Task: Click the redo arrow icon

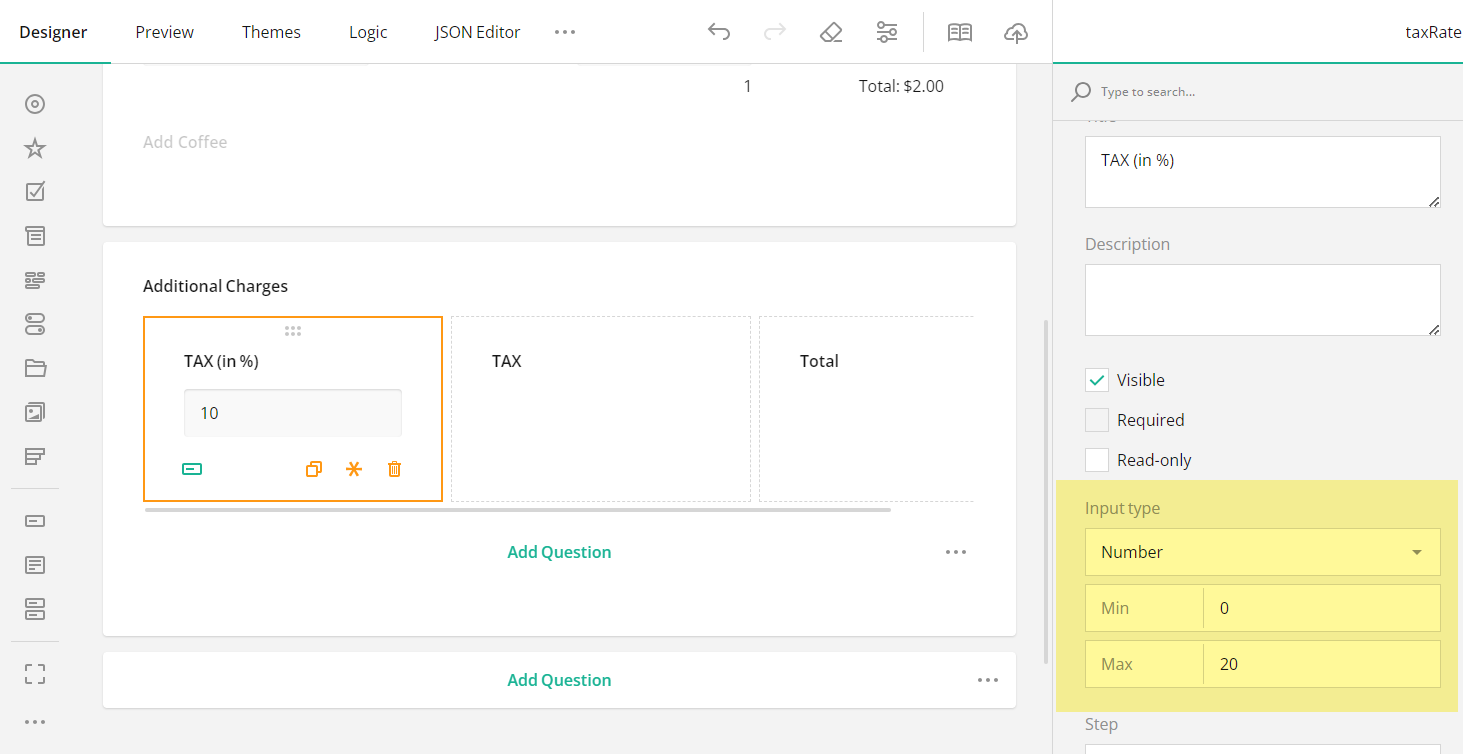Action: pos(774,31)
